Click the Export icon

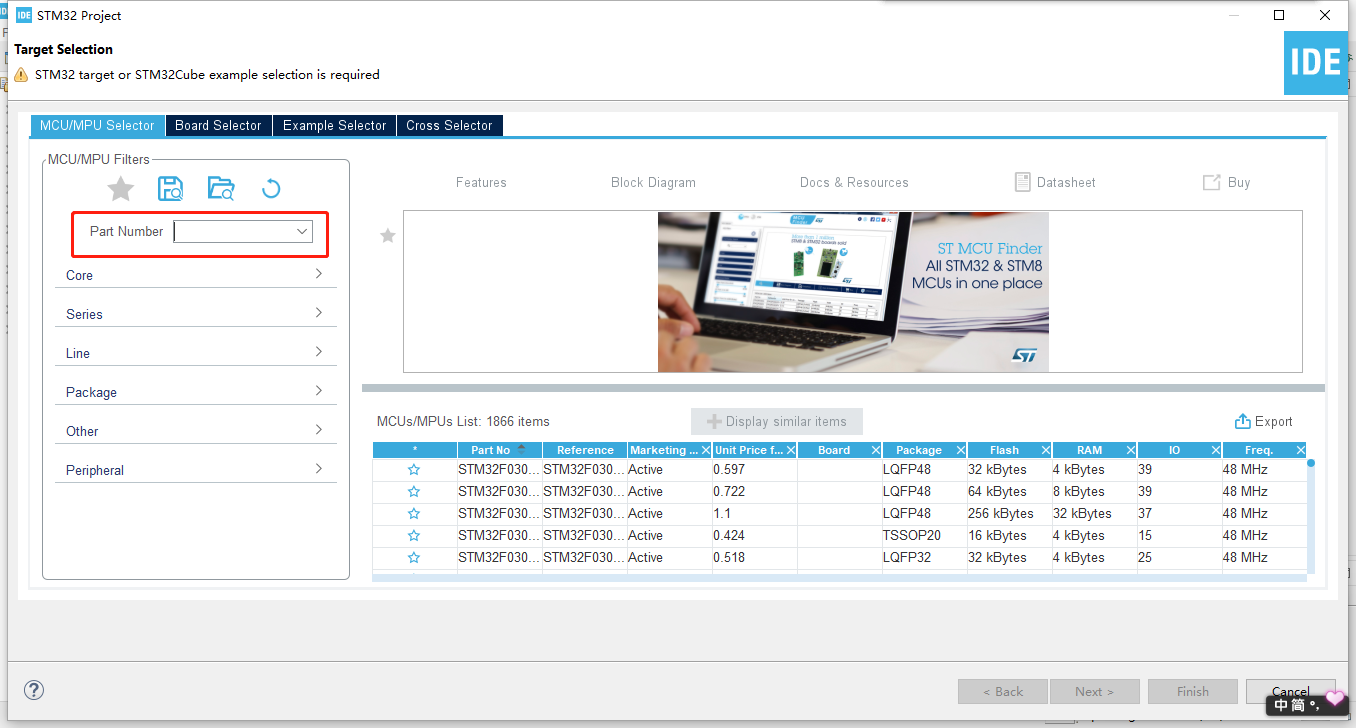click(x=1243, y=421)
